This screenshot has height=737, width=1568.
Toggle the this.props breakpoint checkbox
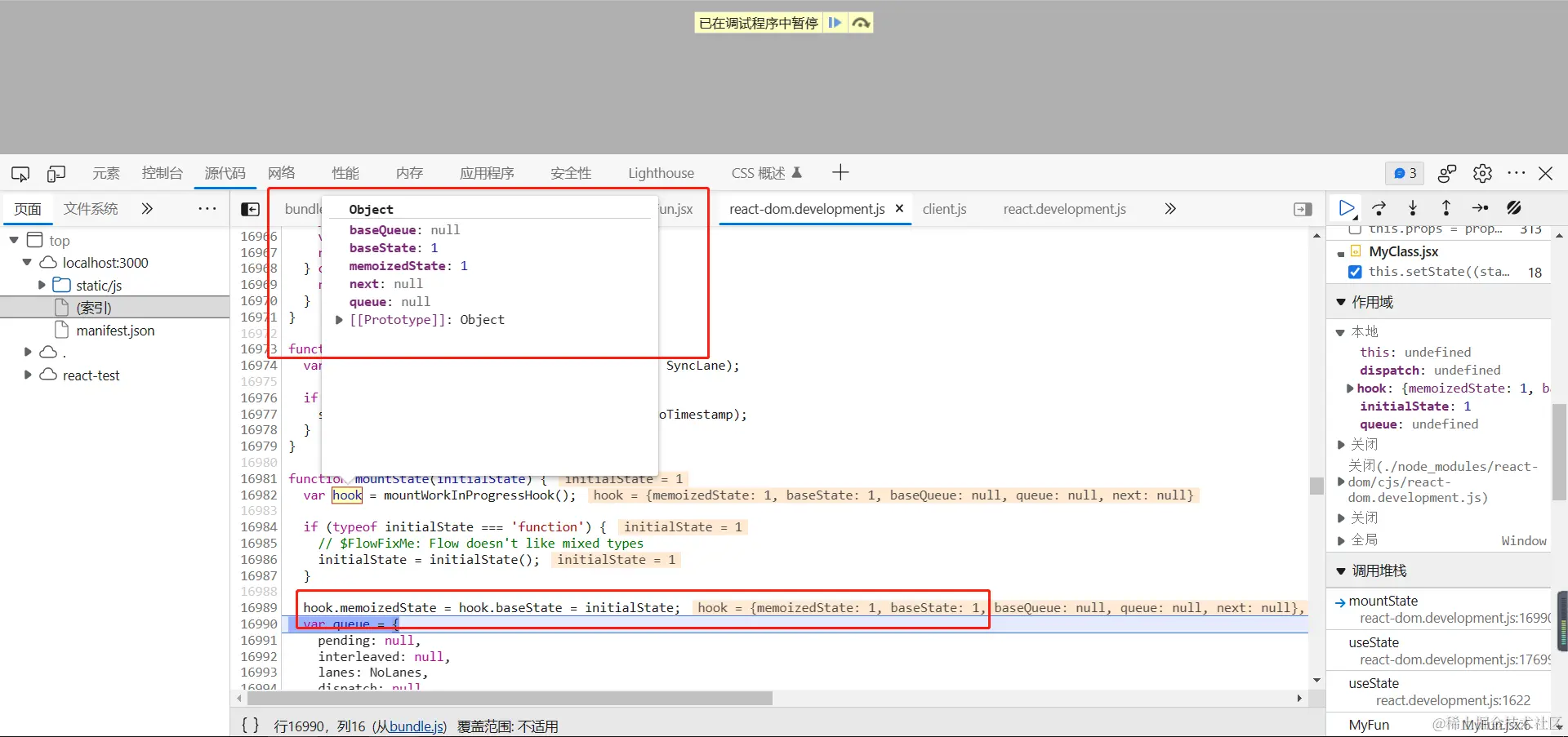click(1355, 229)
